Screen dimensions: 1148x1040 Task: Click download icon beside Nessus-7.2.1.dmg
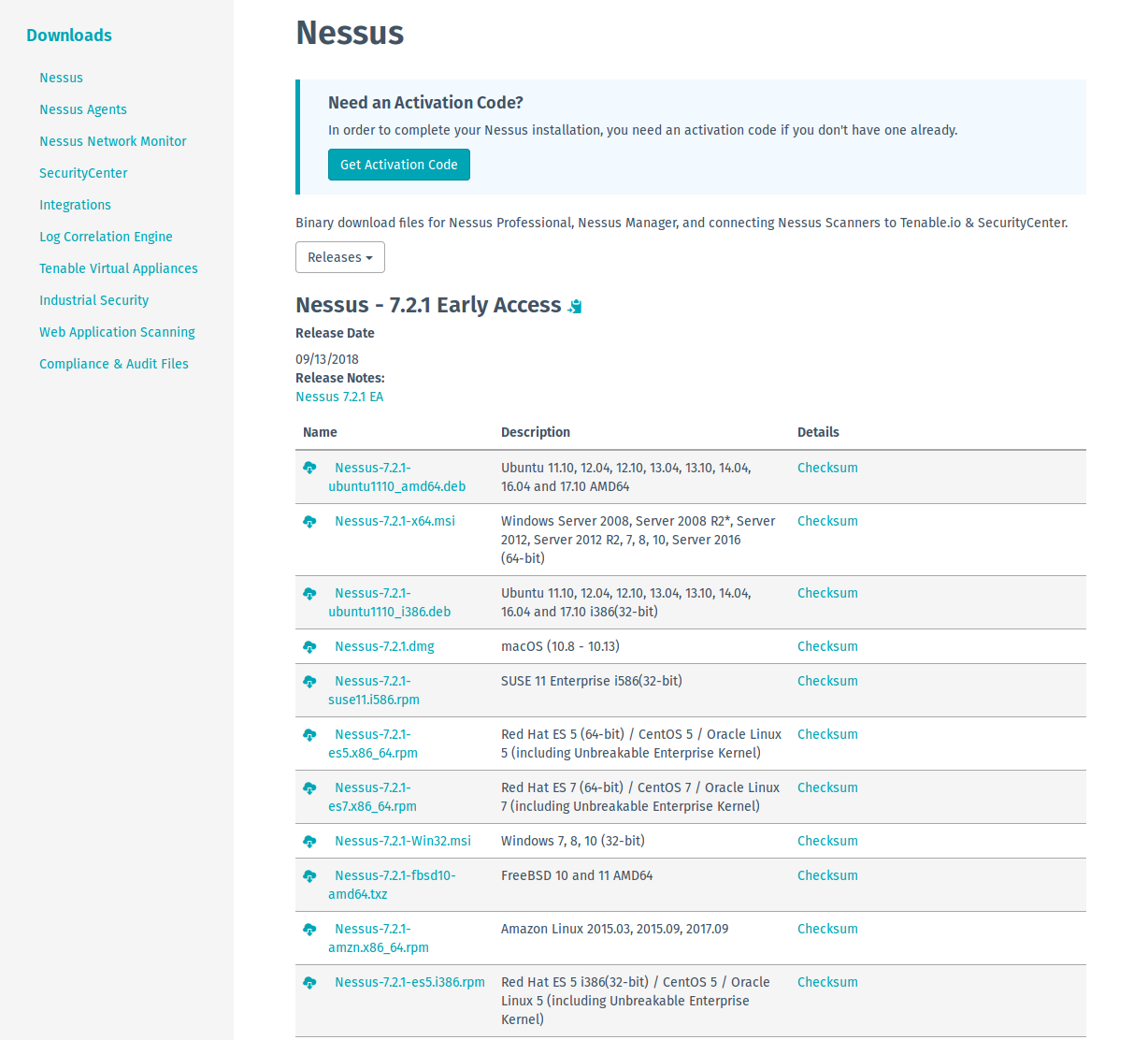pyautogui.click(x=309, y=646)
